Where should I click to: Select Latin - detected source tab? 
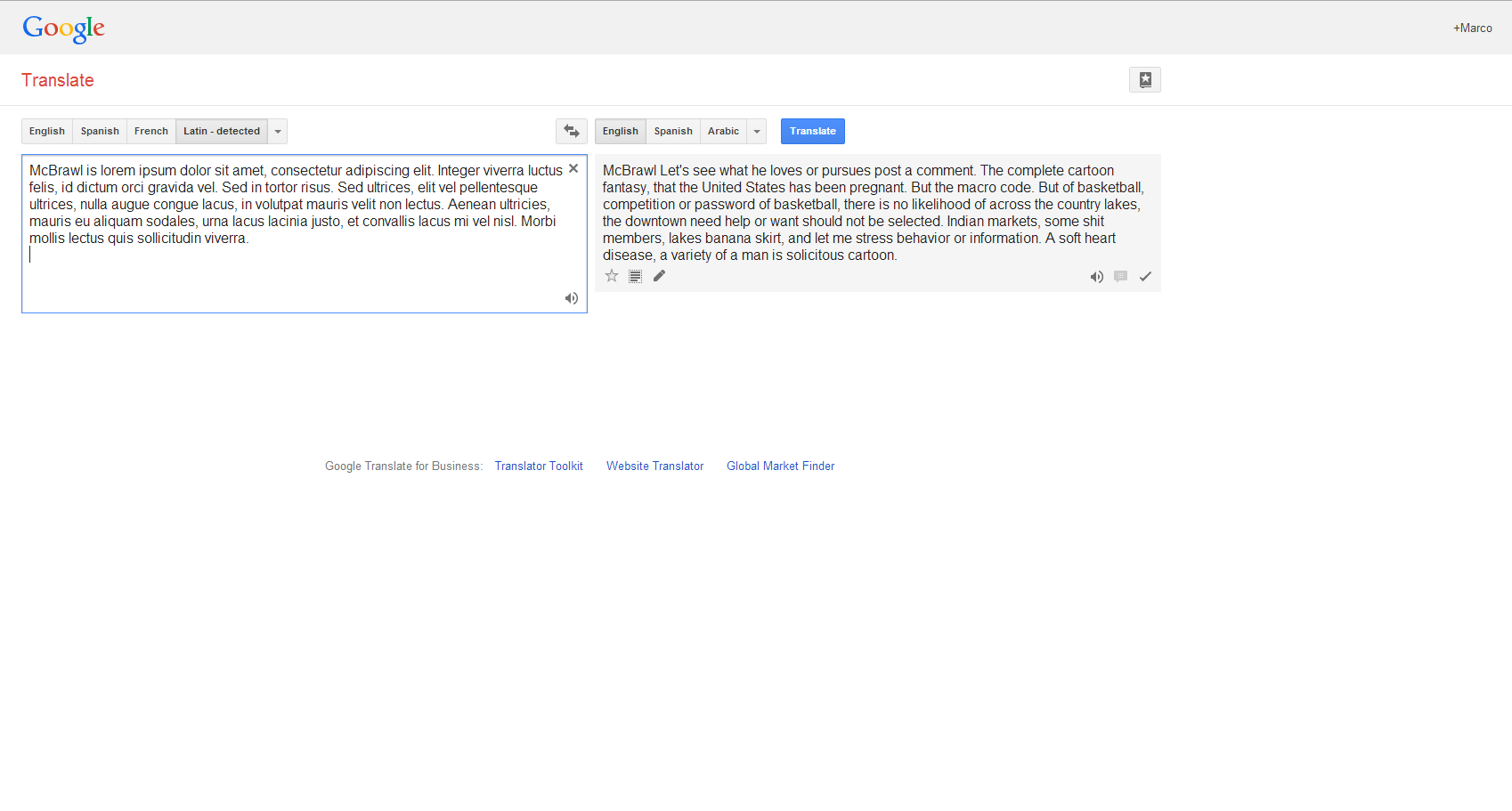222,131
